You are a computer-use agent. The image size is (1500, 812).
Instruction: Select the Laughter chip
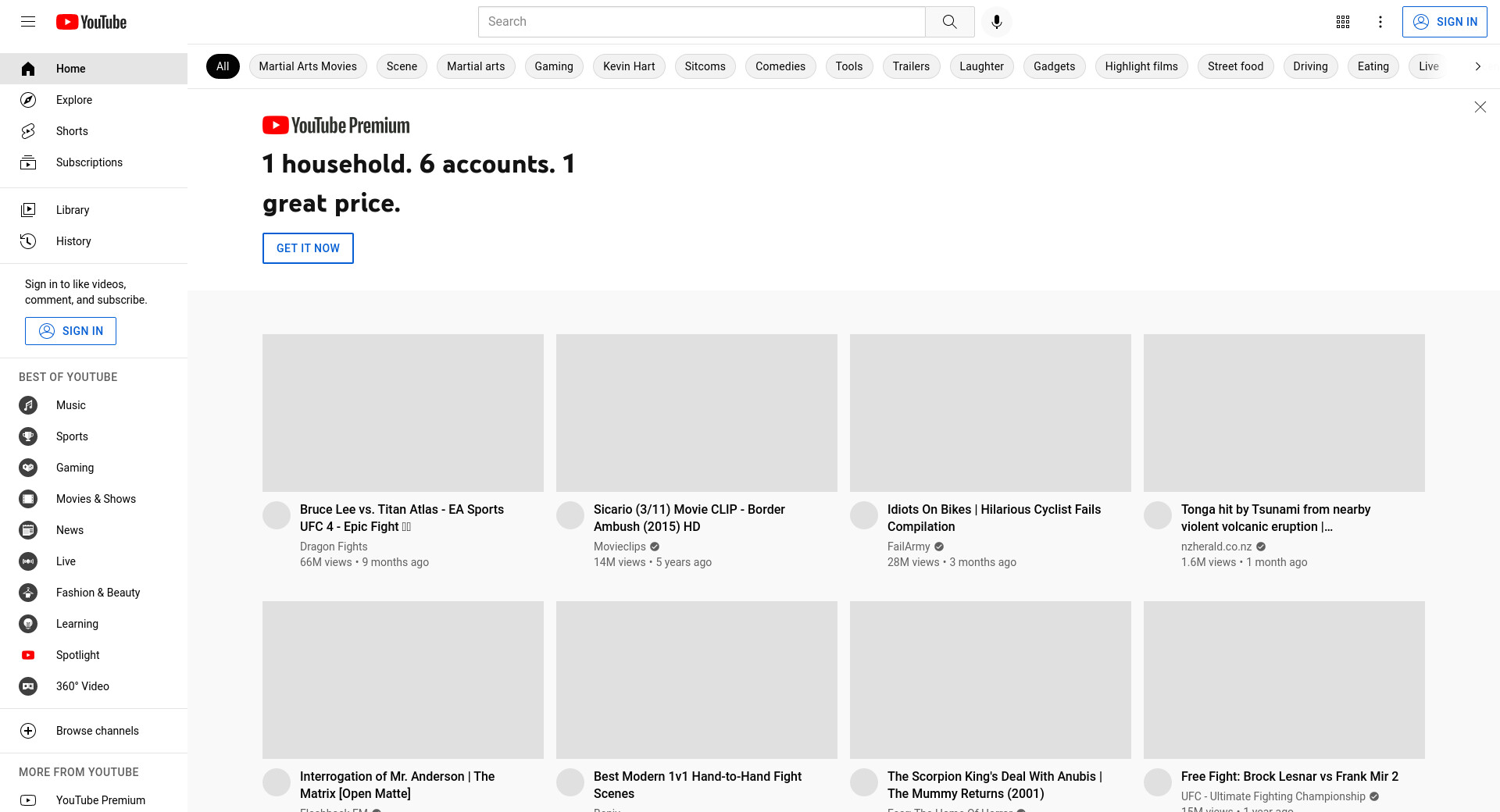[x=981, y=66]
